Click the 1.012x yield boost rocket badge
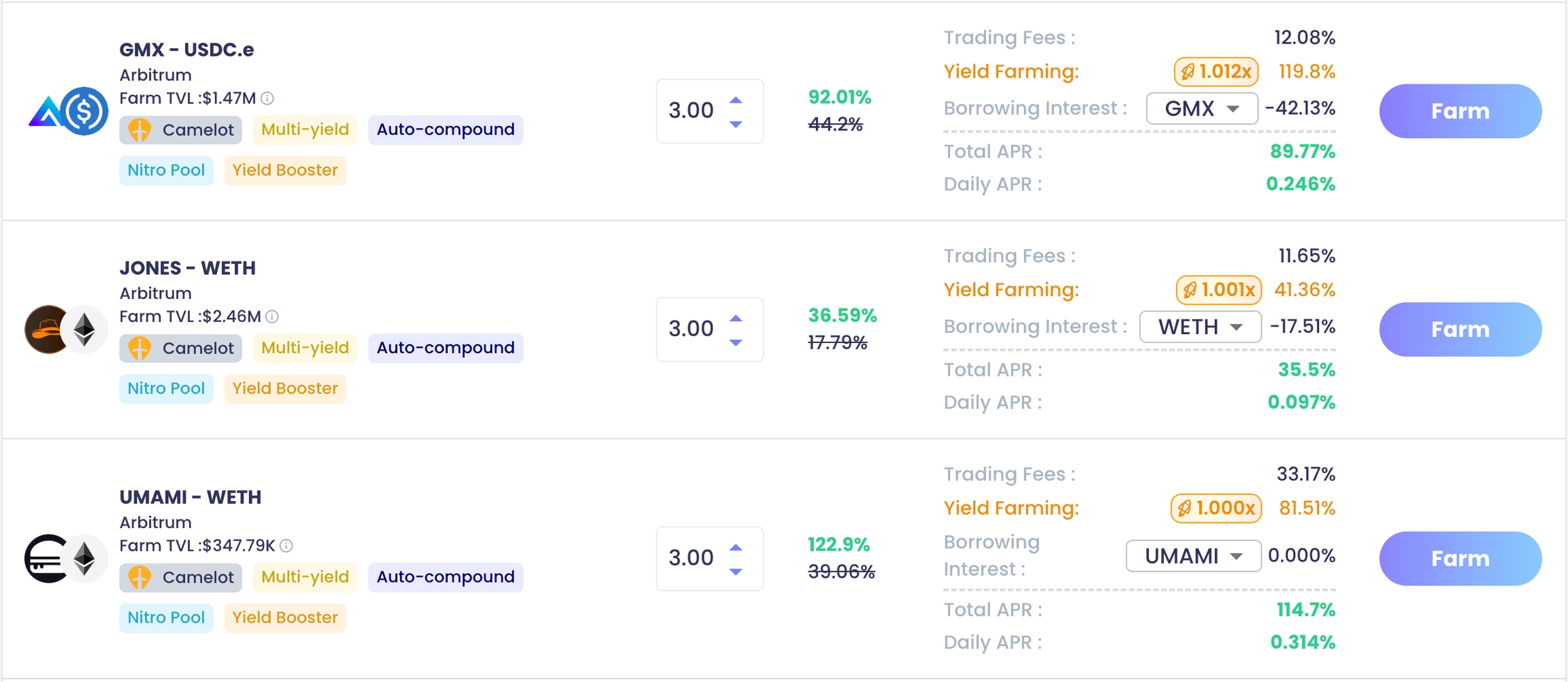The image size is (1568, 682). [1215, 71]
